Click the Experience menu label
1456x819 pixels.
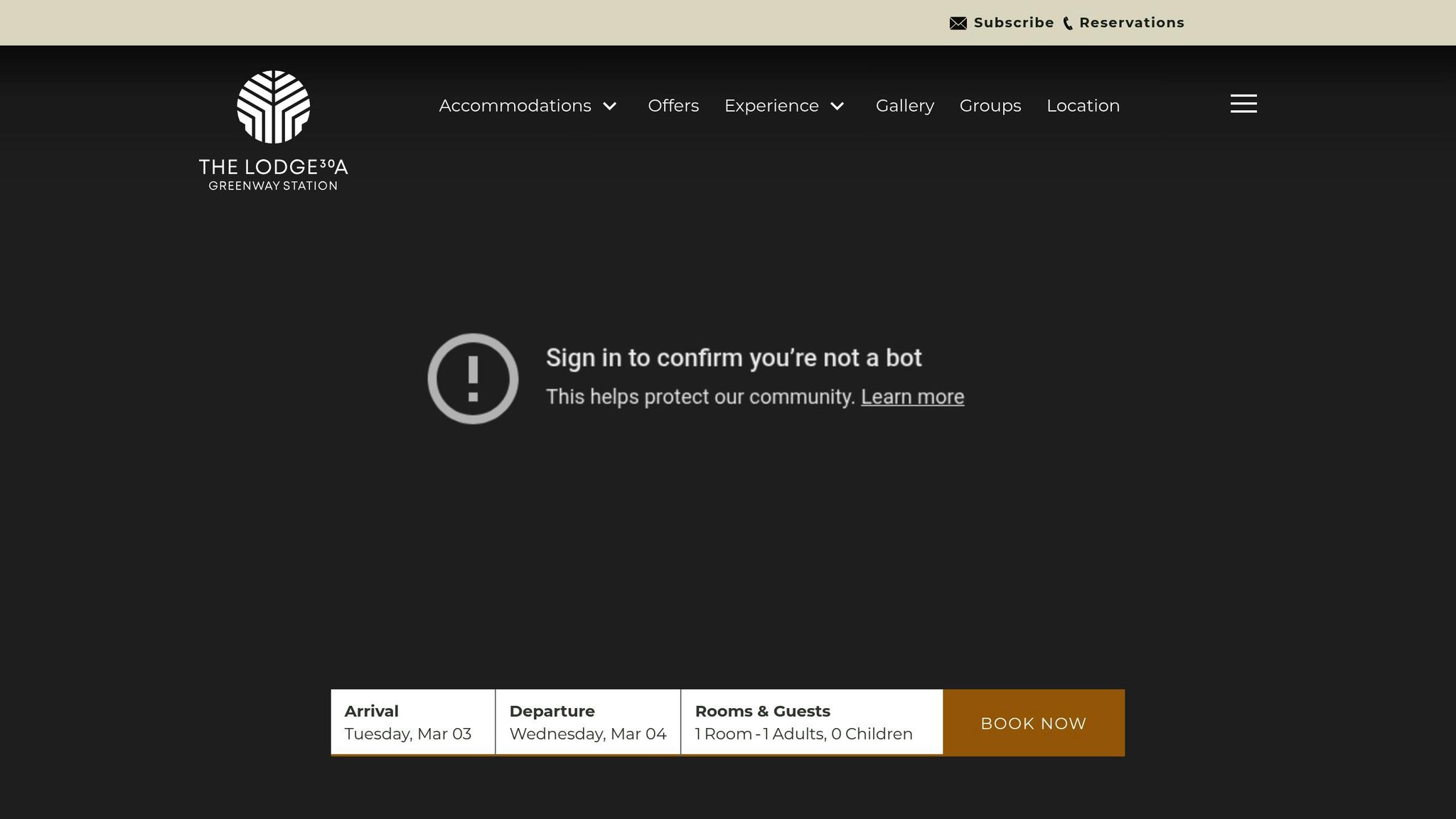[x=771, y=106]
